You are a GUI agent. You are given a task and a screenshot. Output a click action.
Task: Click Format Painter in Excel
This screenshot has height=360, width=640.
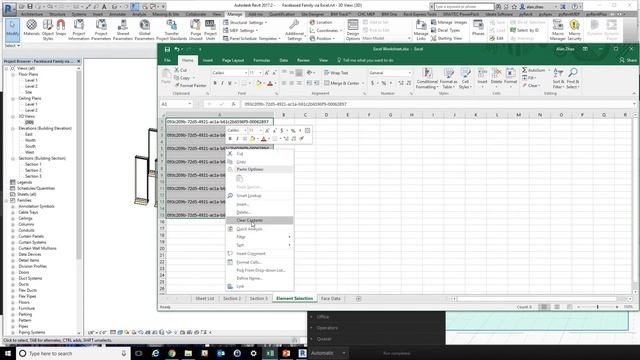(190, 86)
